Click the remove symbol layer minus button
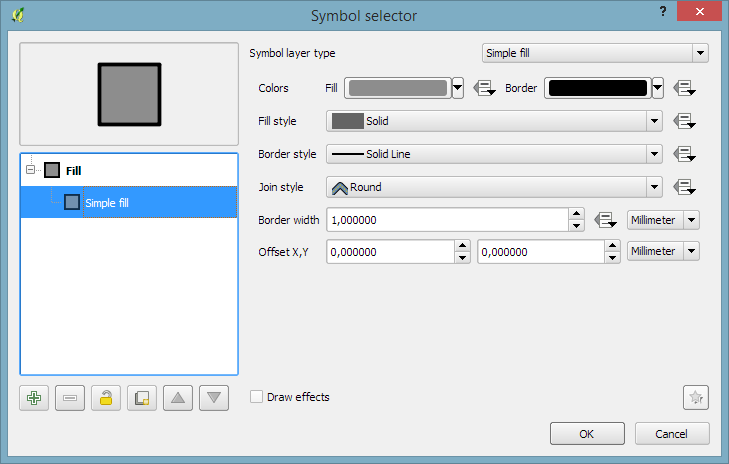The width and height of the screenshot is (729, 464). point(70,398)
